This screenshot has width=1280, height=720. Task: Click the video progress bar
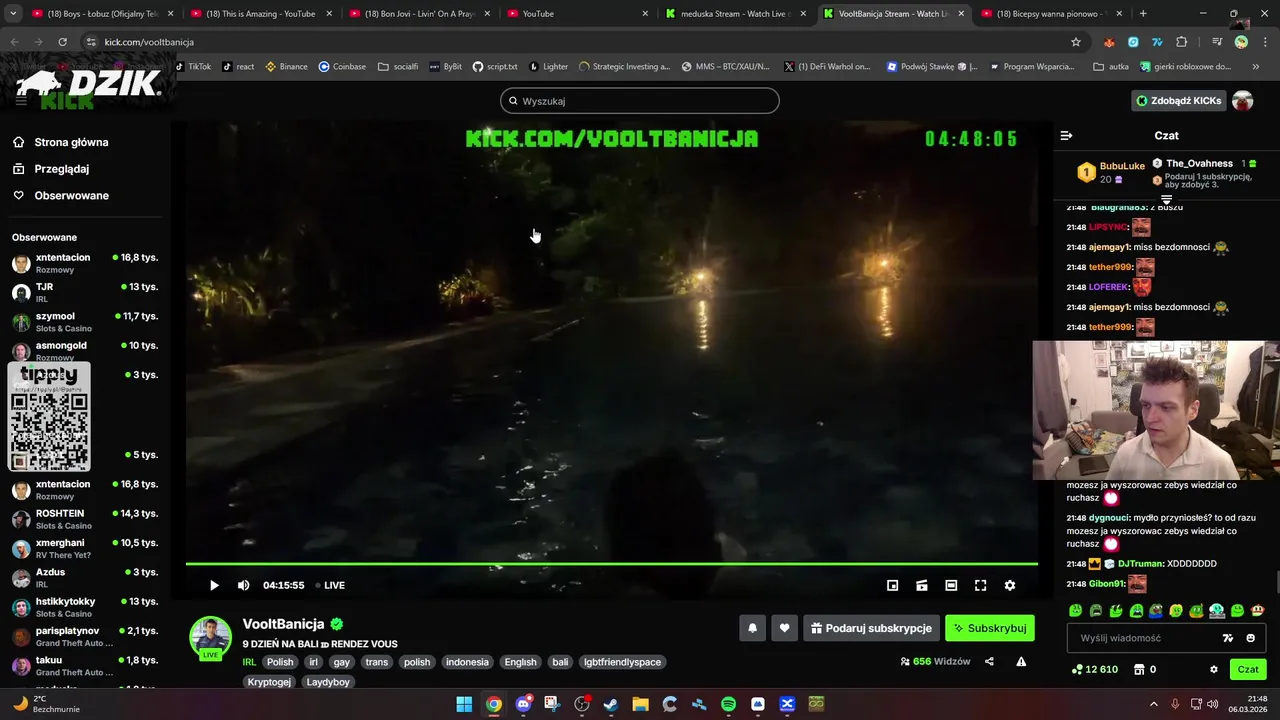(x=611, y=564)
